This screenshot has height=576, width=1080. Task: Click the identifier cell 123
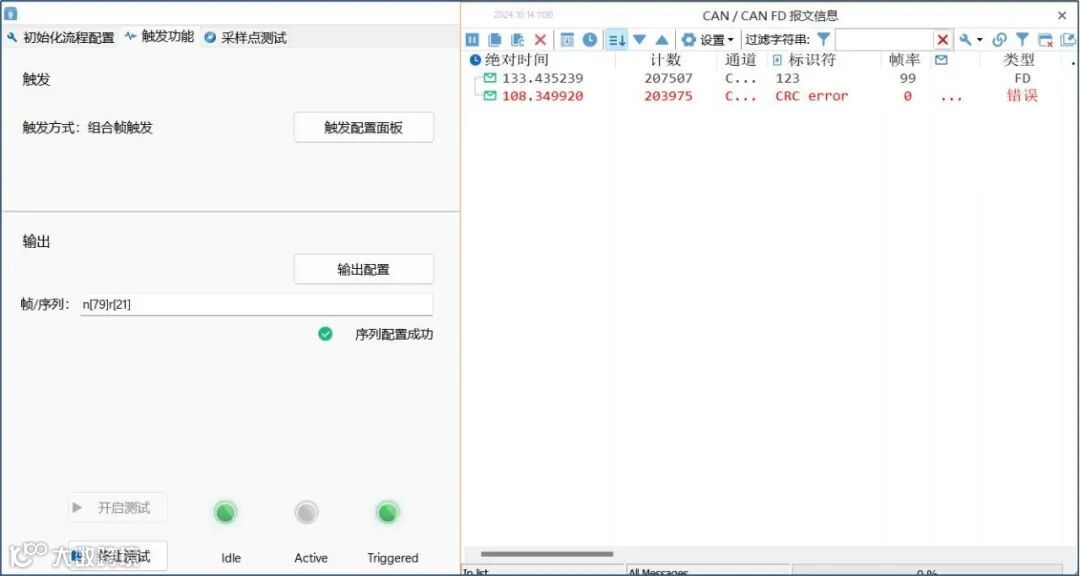click(787, 78)
